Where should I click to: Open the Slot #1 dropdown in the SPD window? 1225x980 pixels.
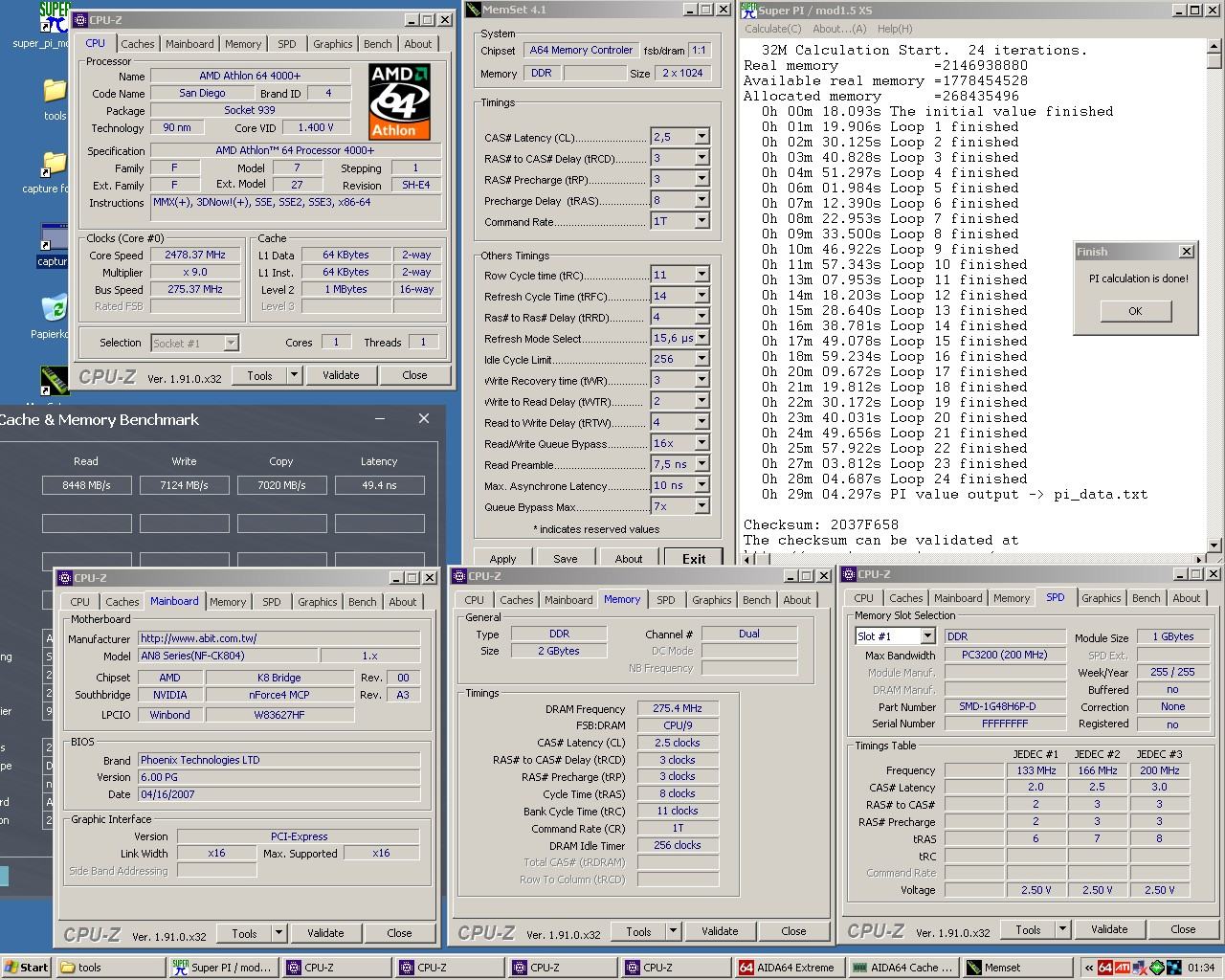pos(927,636)
